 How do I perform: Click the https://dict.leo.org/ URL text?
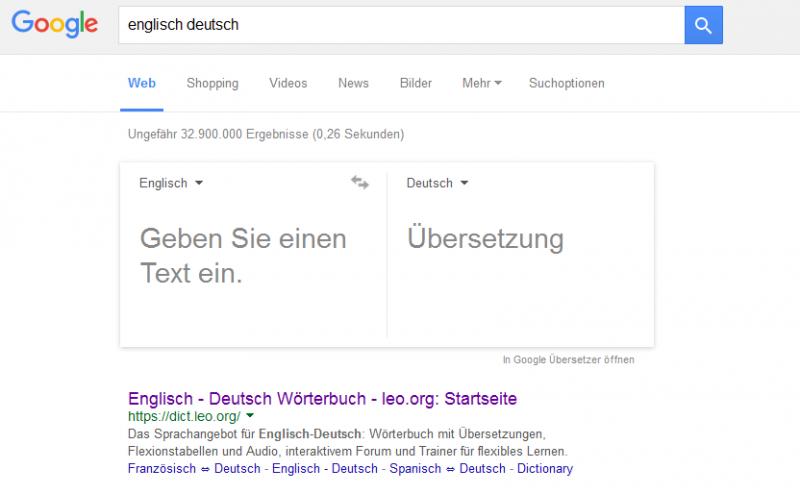click(184, 416)
